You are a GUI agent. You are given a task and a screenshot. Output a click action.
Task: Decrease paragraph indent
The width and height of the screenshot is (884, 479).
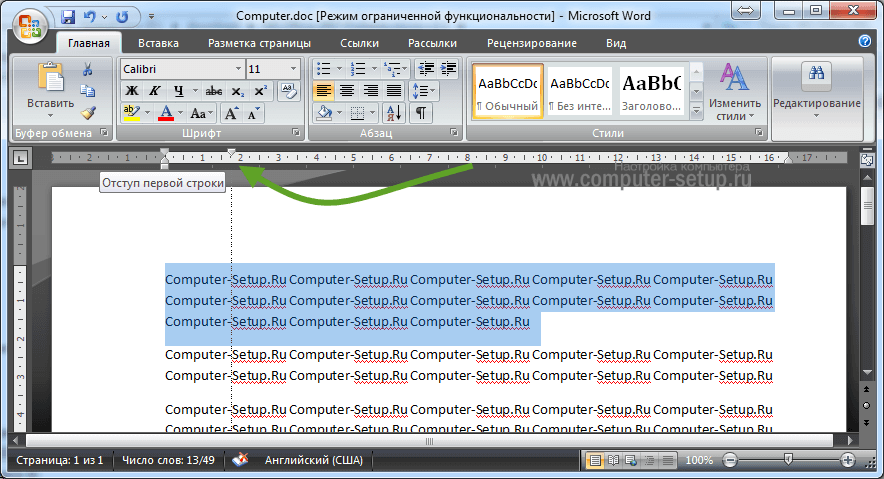click(x=426, y=69)
